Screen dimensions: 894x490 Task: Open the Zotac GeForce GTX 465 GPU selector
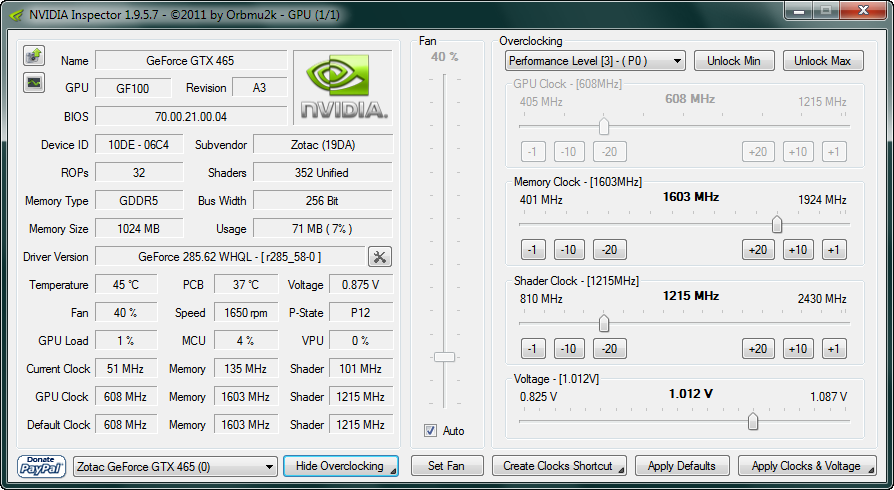[176, 466]
